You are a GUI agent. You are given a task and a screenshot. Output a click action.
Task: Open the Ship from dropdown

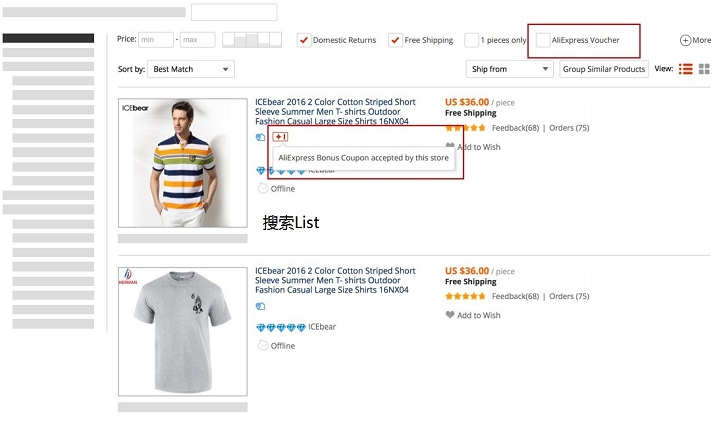(x=509, y=69)
